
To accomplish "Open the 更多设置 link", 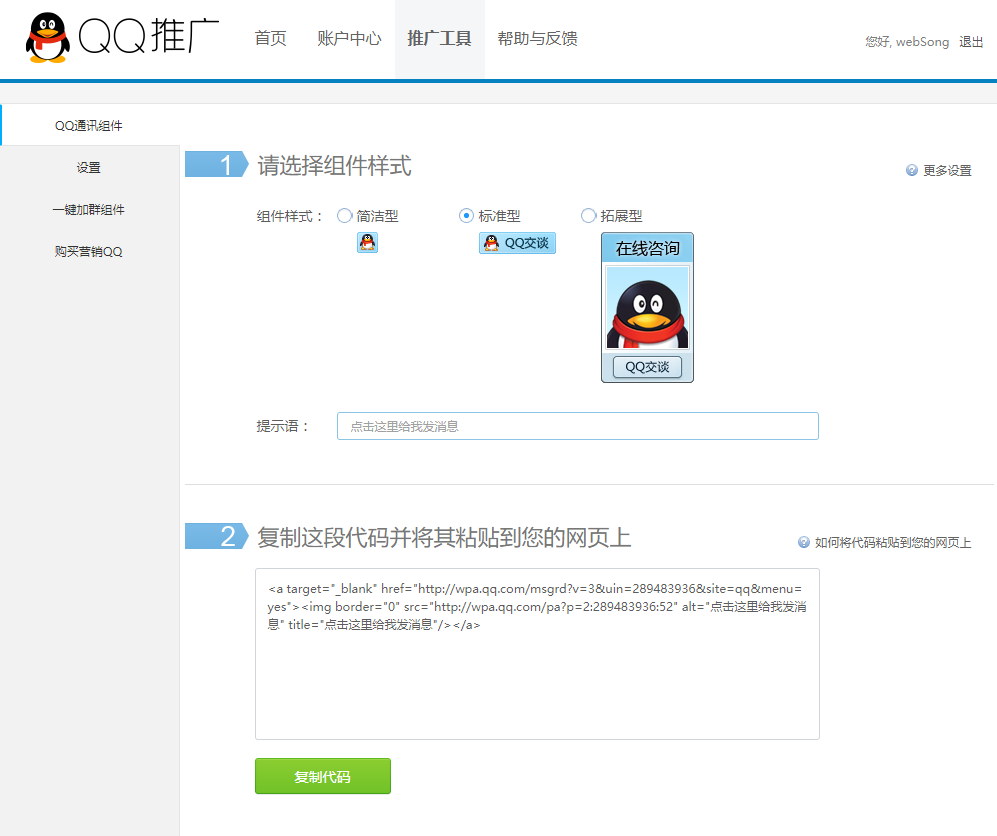I will (947, 170).
